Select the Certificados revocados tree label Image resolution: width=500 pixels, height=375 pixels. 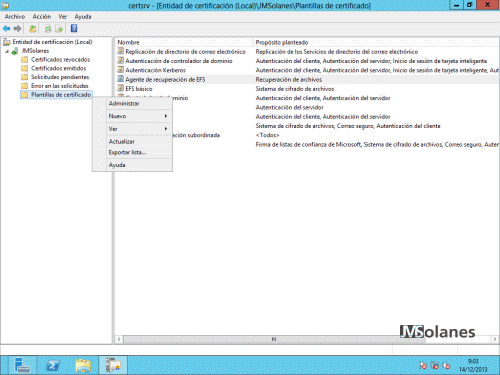point(61,60)
